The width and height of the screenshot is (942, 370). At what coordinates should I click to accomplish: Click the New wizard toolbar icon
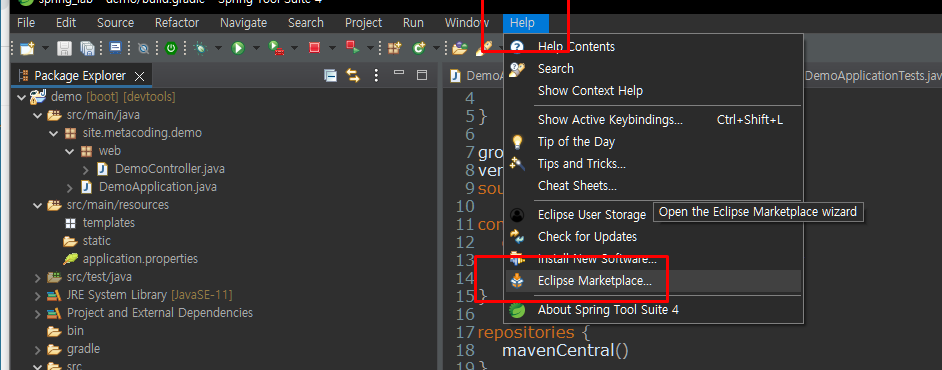click(27, 48)
